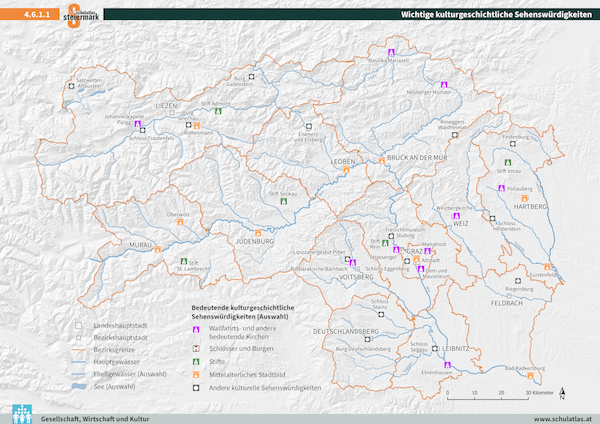Click the legend icon for Schlösser und Burgen

coord(196,349)
